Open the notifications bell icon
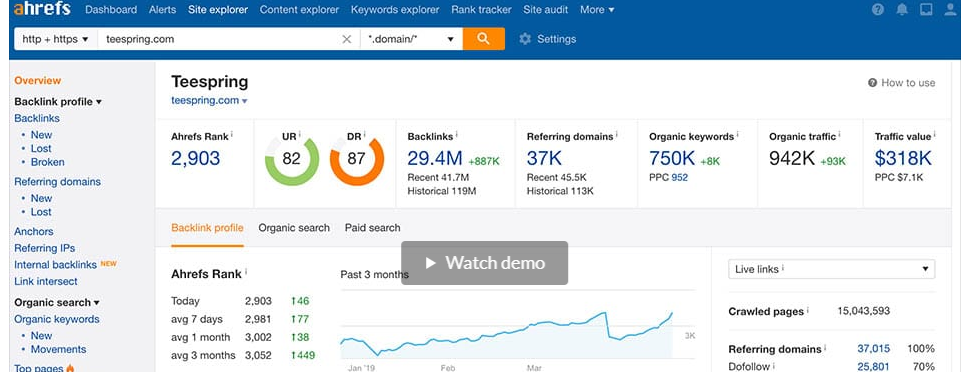 [x=902, y=10]
